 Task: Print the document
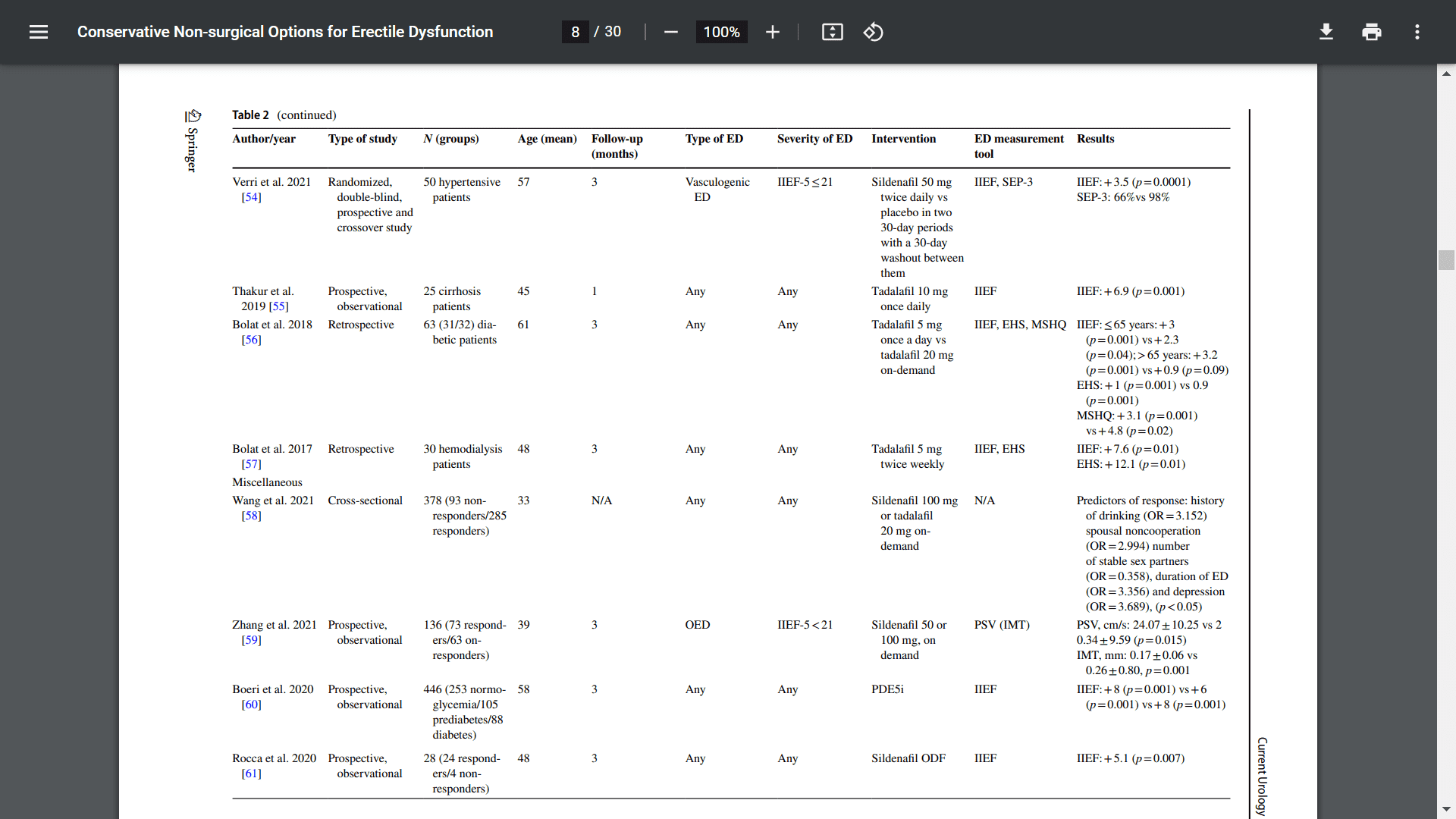pyautogui.click(x=1372, y=32)
